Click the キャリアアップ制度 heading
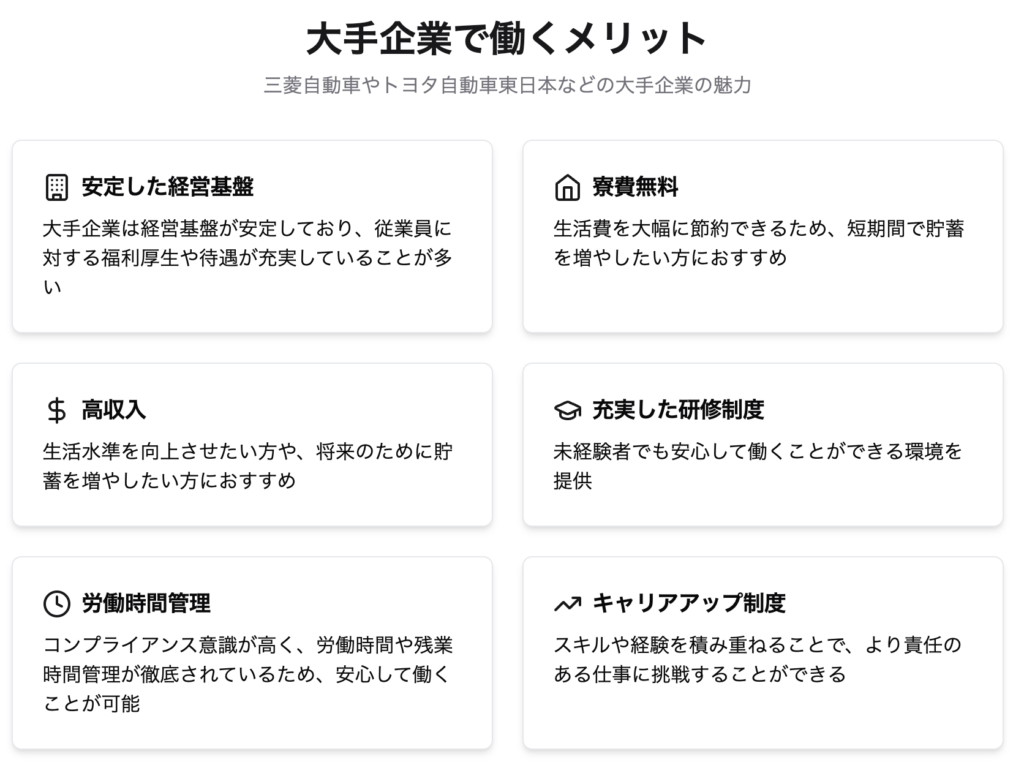Viewport: 1024px width, 773px height. (x=689, y=604)
